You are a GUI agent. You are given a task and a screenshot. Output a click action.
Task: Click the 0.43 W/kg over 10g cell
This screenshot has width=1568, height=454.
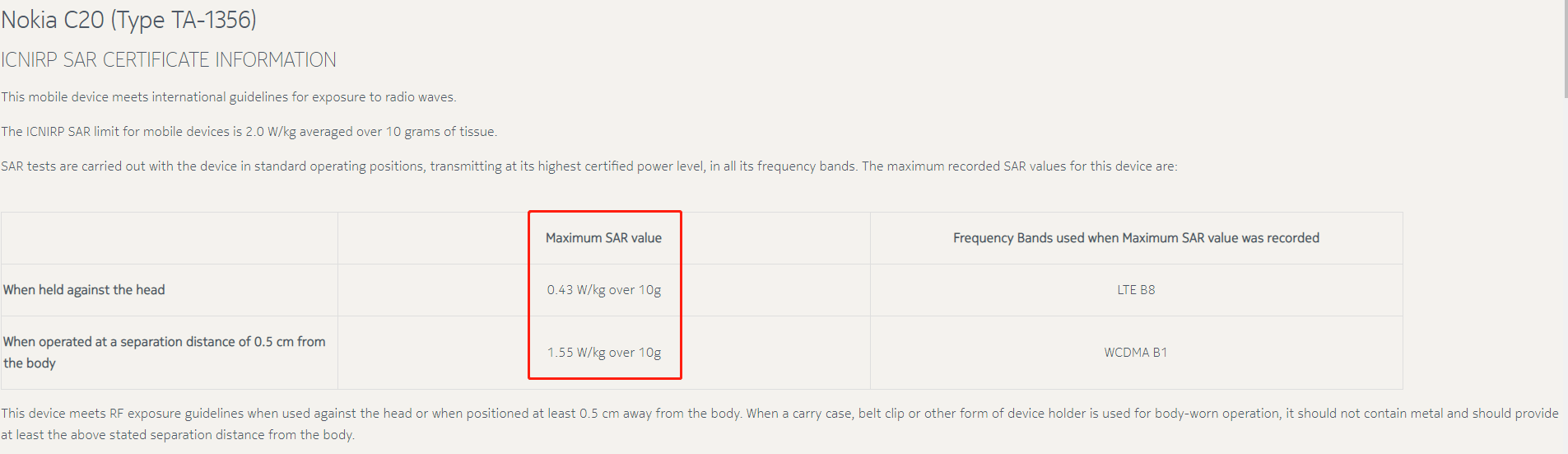click(603, 290)
